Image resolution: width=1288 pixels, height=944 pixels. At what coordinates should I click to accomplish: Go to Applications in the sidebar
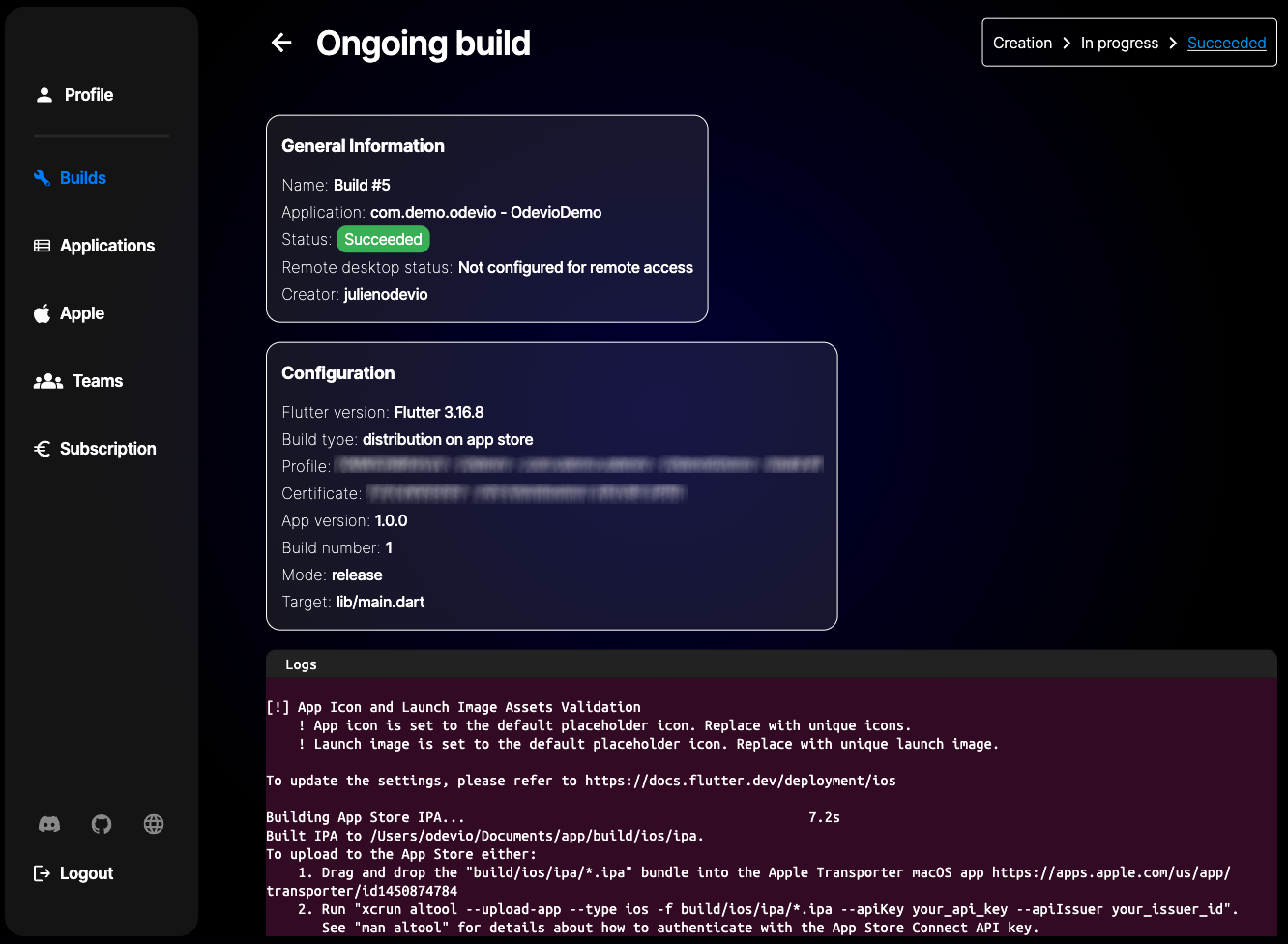(x=107, y=246)
